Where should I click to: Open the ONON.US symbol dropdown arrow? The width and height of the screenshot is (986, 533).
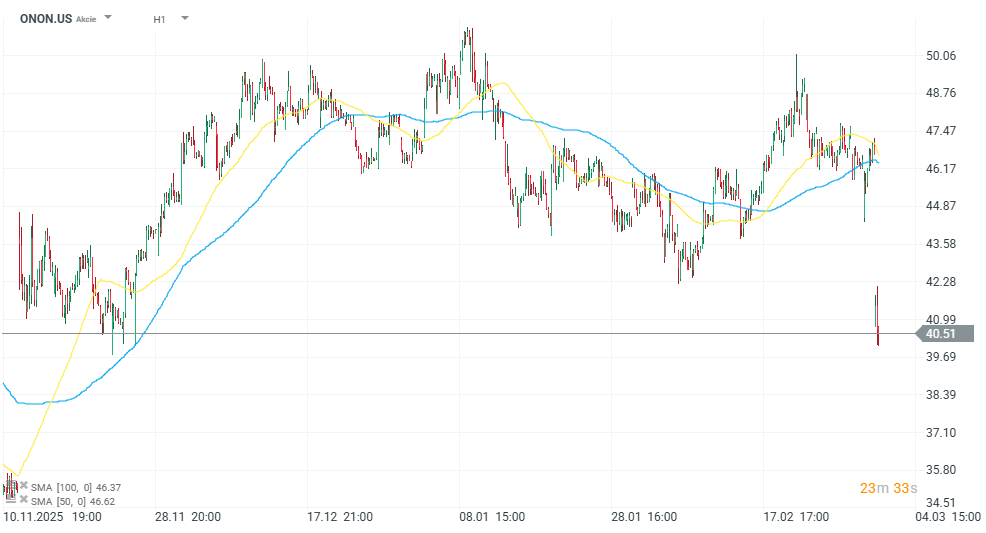click(108, 18)
